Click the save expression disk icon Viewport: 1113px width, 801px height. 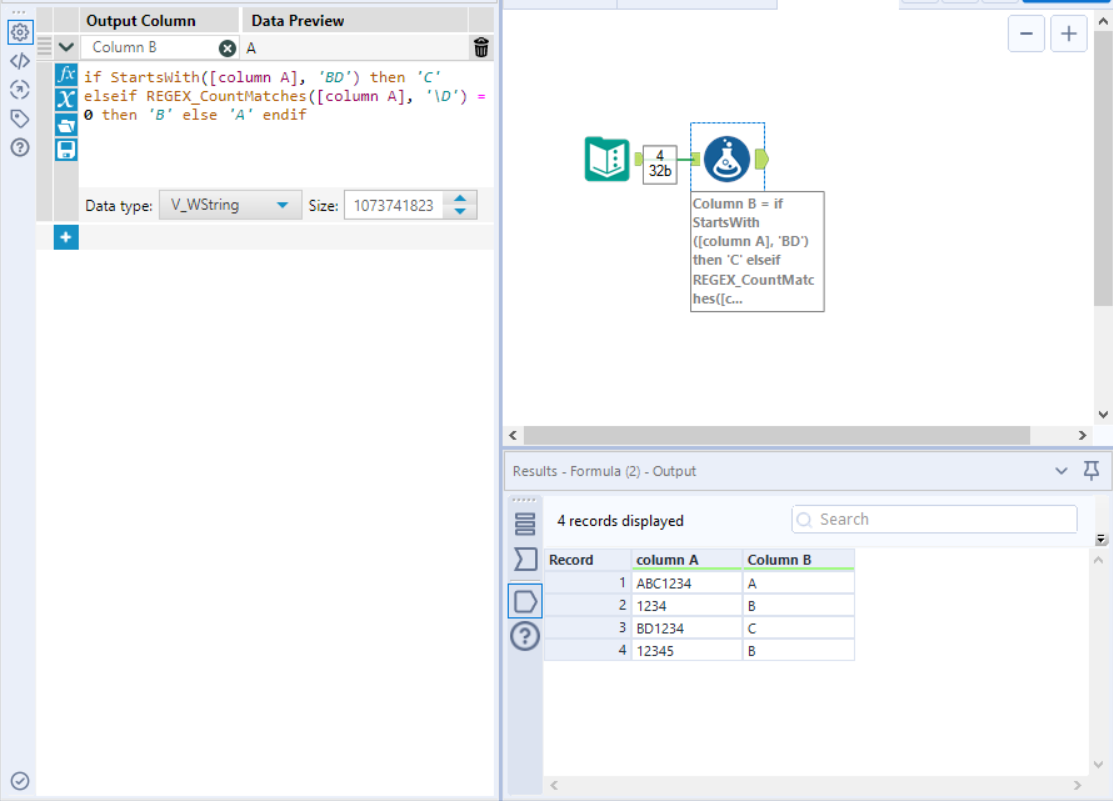point(66,149)
